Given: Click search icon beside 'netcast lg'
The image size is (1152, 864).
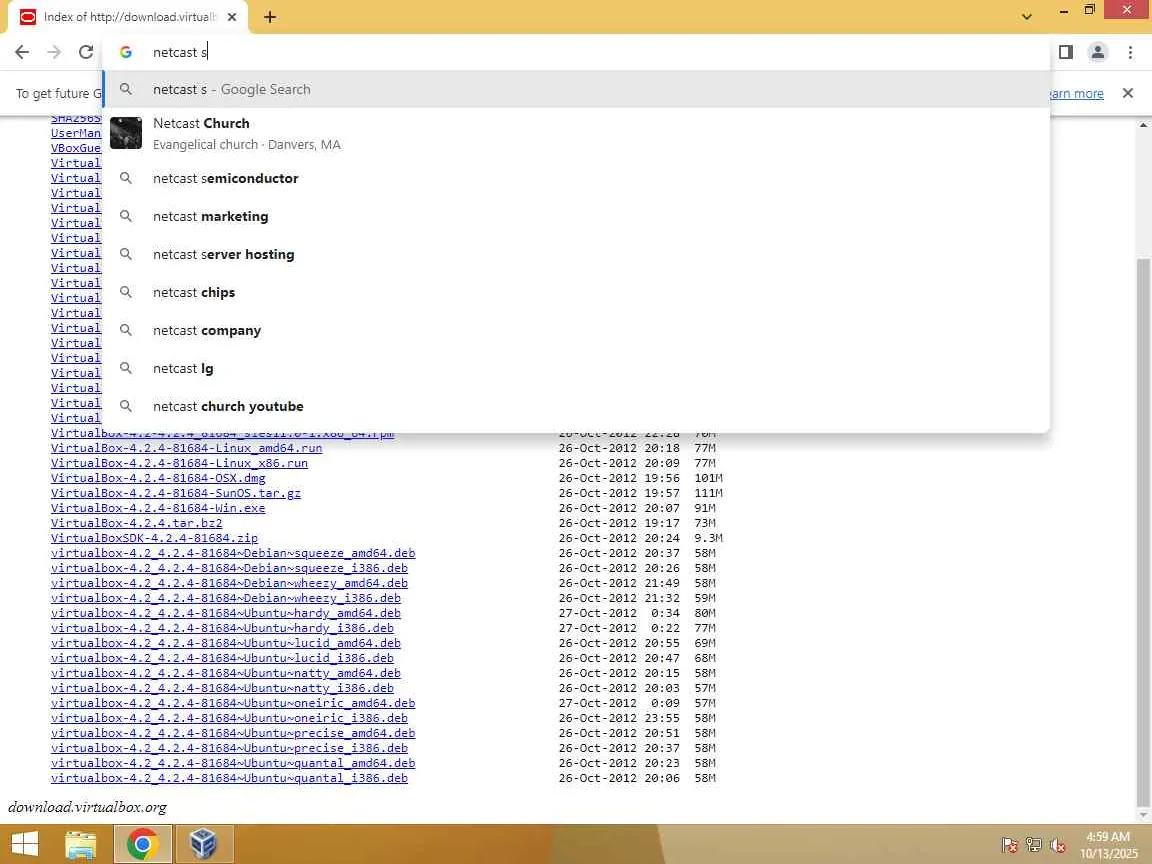Looking at the screenshot, I should [126, 367].
